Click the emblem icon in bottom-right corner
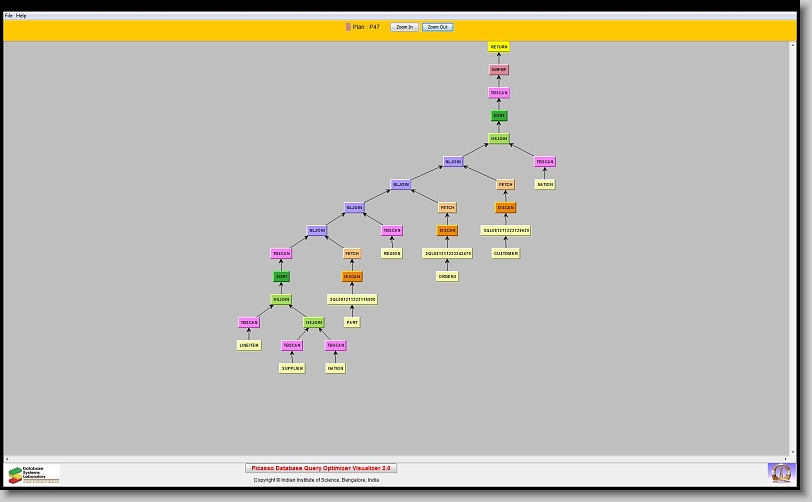The height and width of the screenshot is (502, 812). tap(779, 472)
